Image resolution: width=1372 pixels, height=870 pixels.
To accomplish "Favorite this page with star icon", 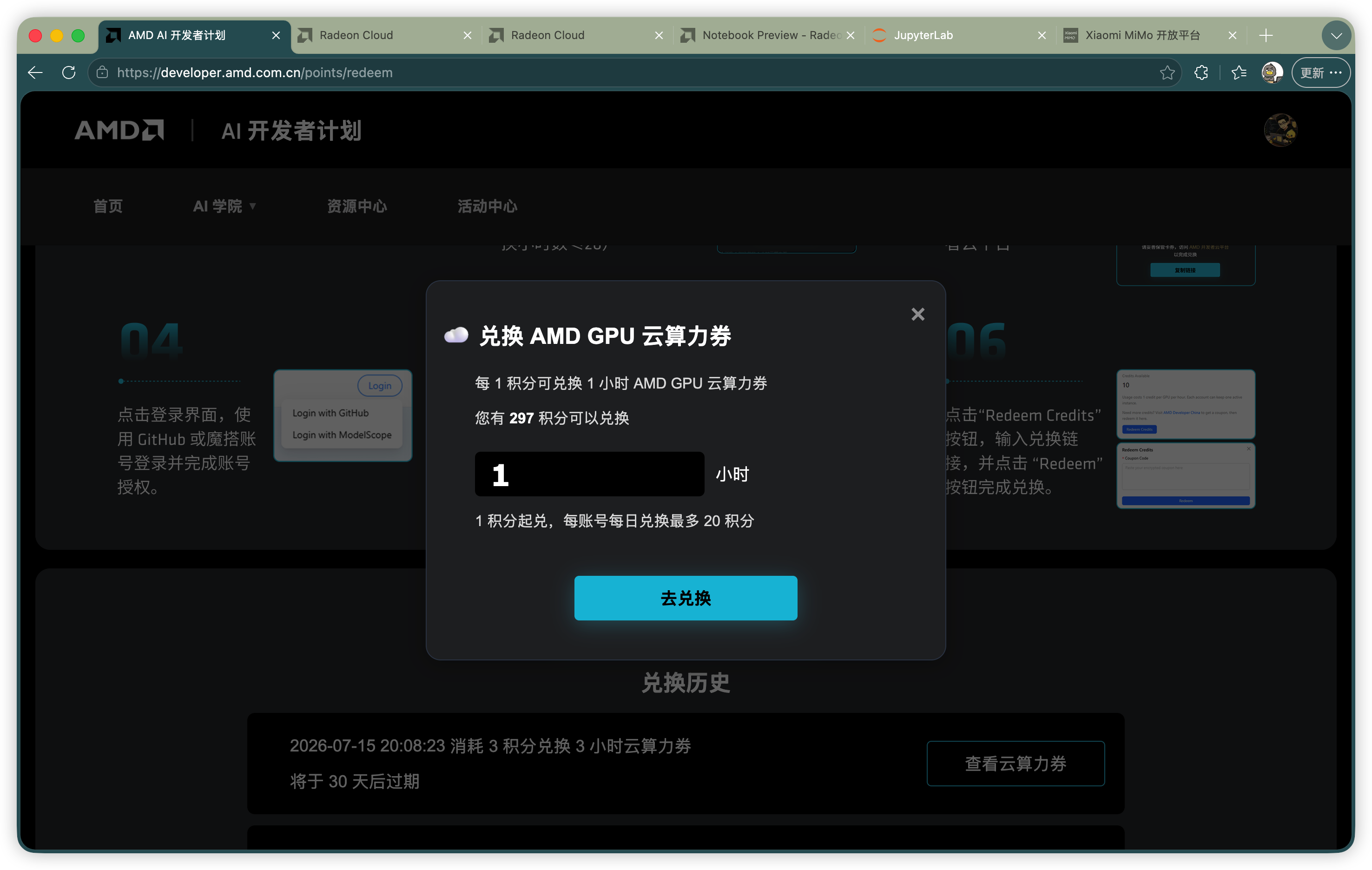I will tap(1167, 72).
